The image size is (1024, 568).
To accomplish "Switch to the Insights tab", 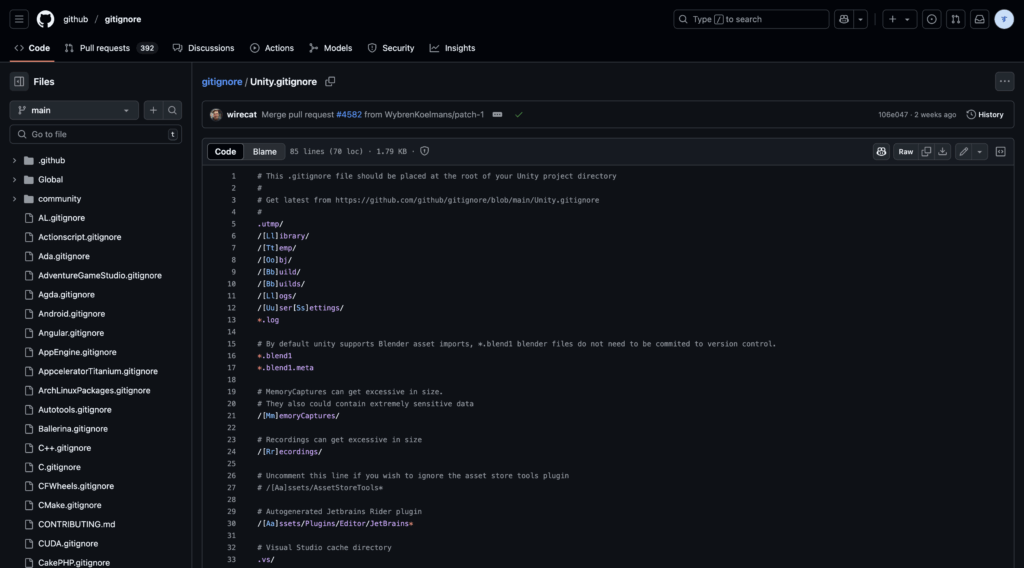I will click(452, 48).
